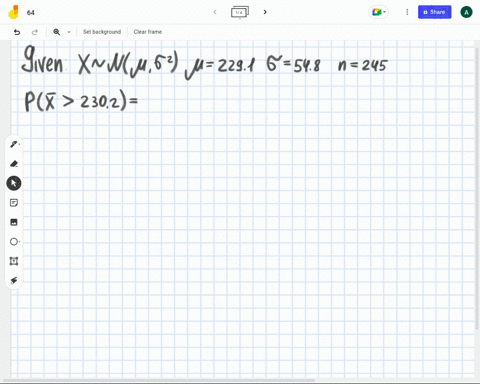Click the blue Share button

[x=435, y=12]
